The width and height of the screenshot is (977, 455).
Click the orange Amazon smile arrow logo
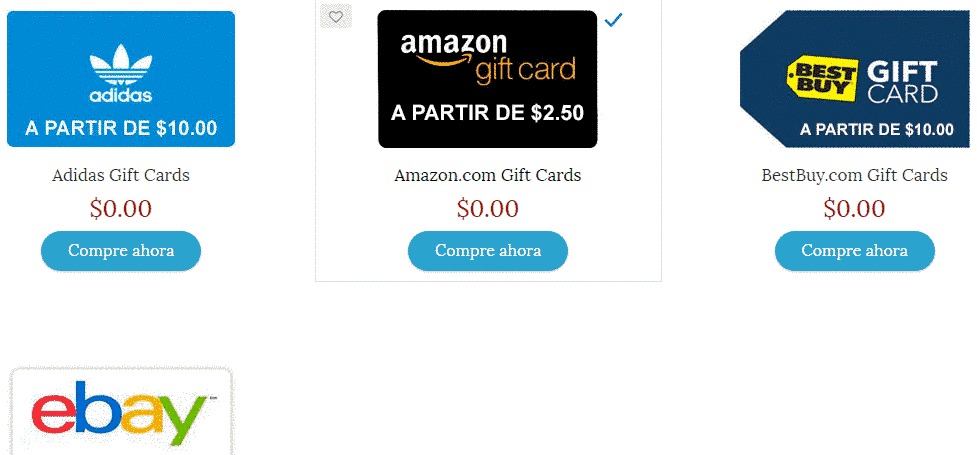(x=439, y=60)
